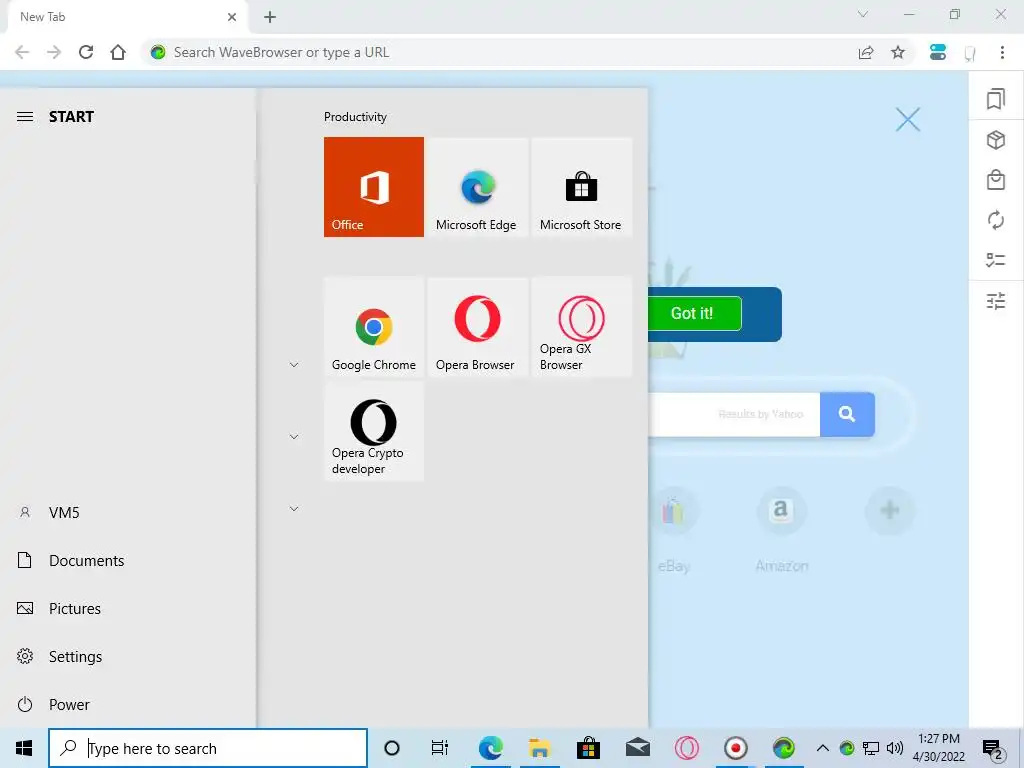The width and height of the screenshot is (1024, 768).
Task: Bookmark this tab with star icon
Action: pyautogui.click(x=898, y=52)
